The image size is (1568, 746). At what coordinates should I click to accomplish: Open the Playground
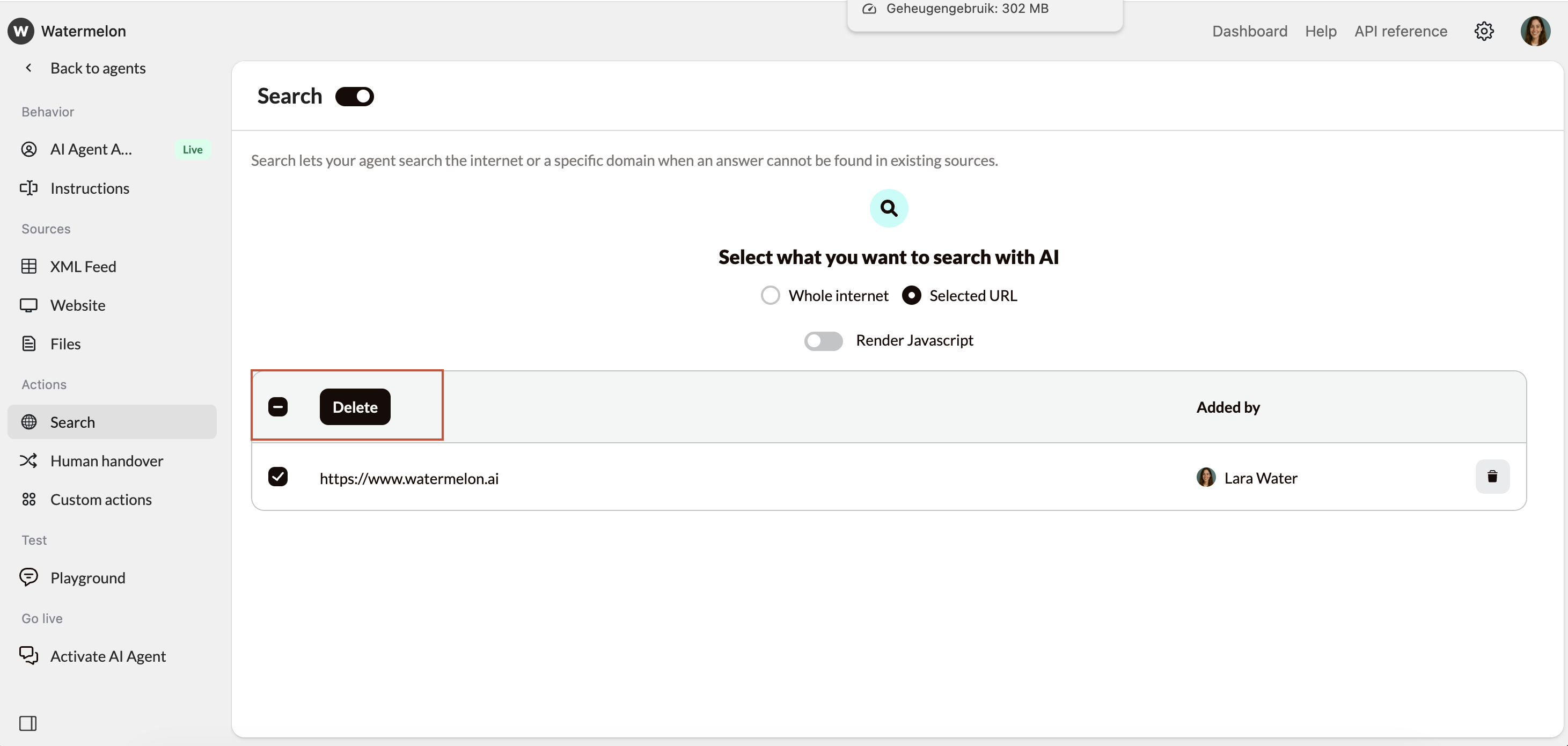point(87,577)
